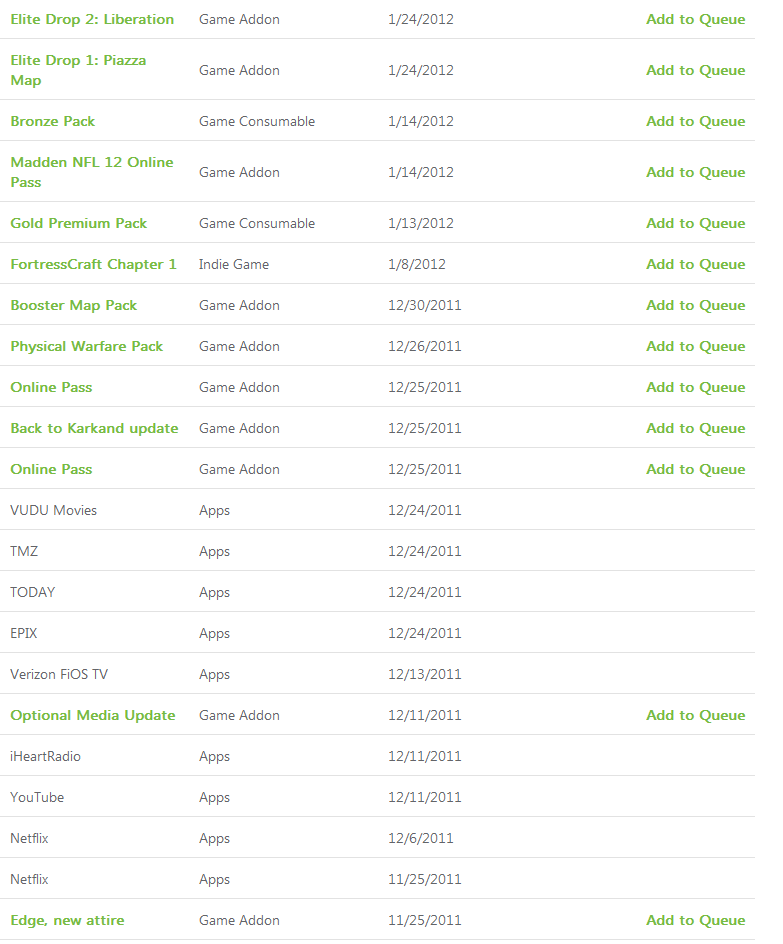This screenshot has width=783, height=944.
Task: Open the Gold Premium Pack link
Action: pos(78,223)
